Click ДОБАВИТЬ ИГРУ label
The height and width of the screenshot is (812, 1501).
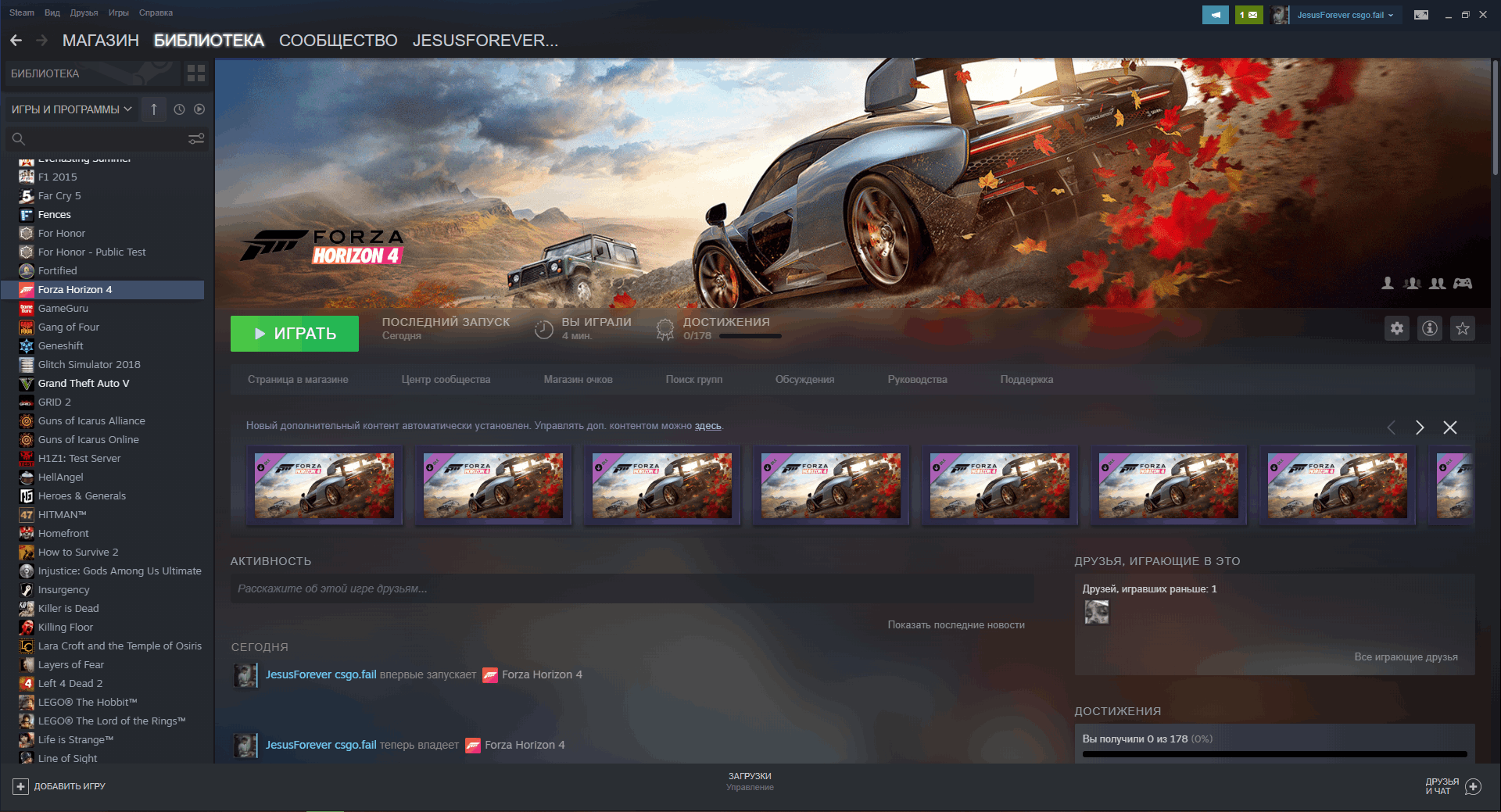click(x=70, y=786)
